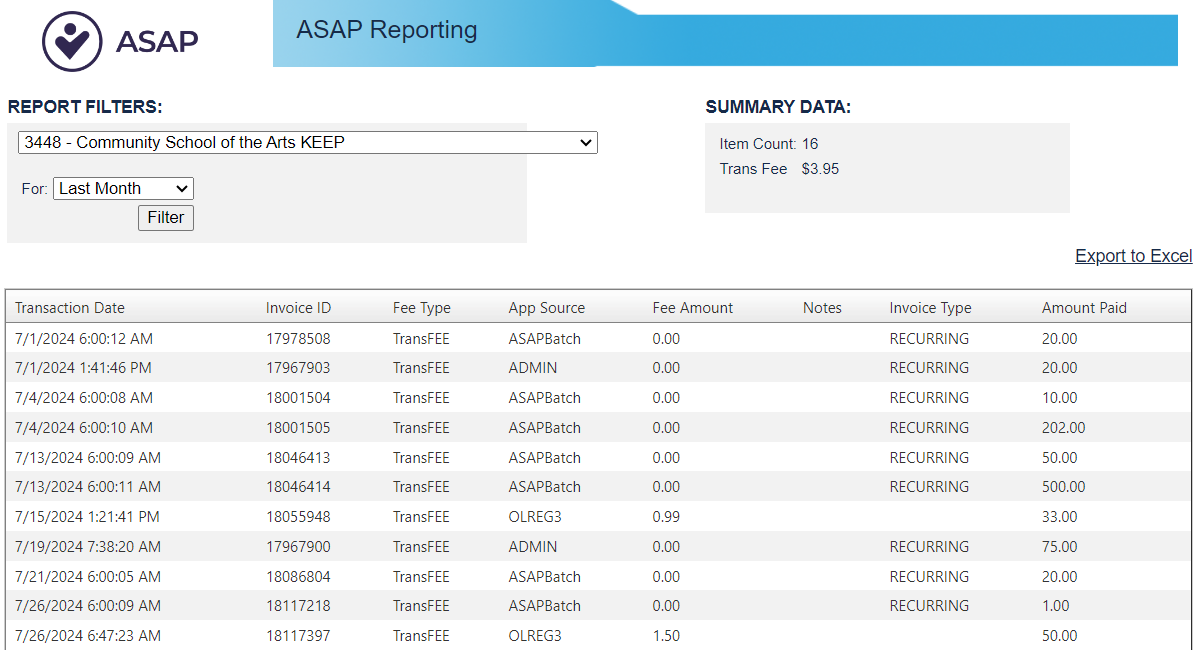This screenshot has width=1200, height=650.
Task: Click transaction date 7/4/2024 6:00:08 AM
Action: [x=84, y=398]
